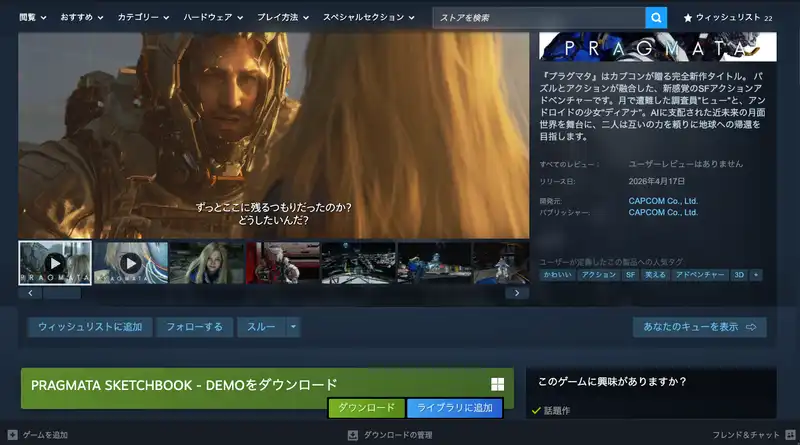Click the green ダウンロード demo button
The width and height of the screenshot is (800, 445).
point(366,408)
